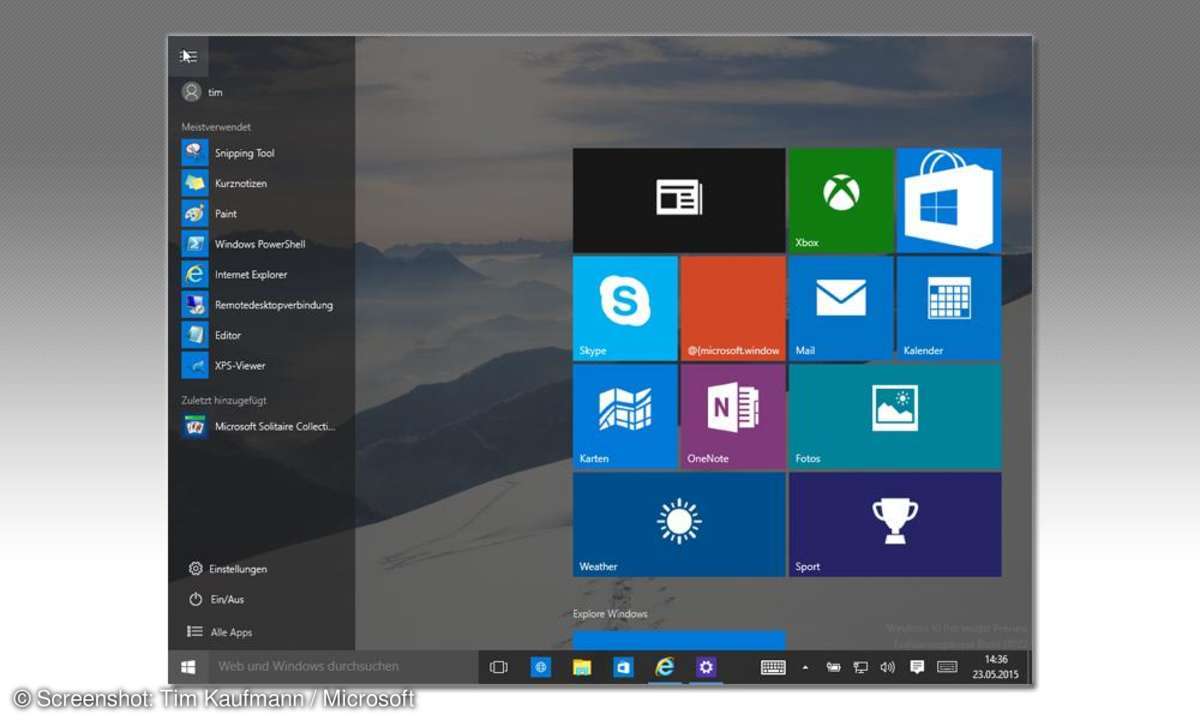Viewport: 1200px width, 720px height.
Task: Open the Sport trophy tile
Action: [x=895, y=524]
